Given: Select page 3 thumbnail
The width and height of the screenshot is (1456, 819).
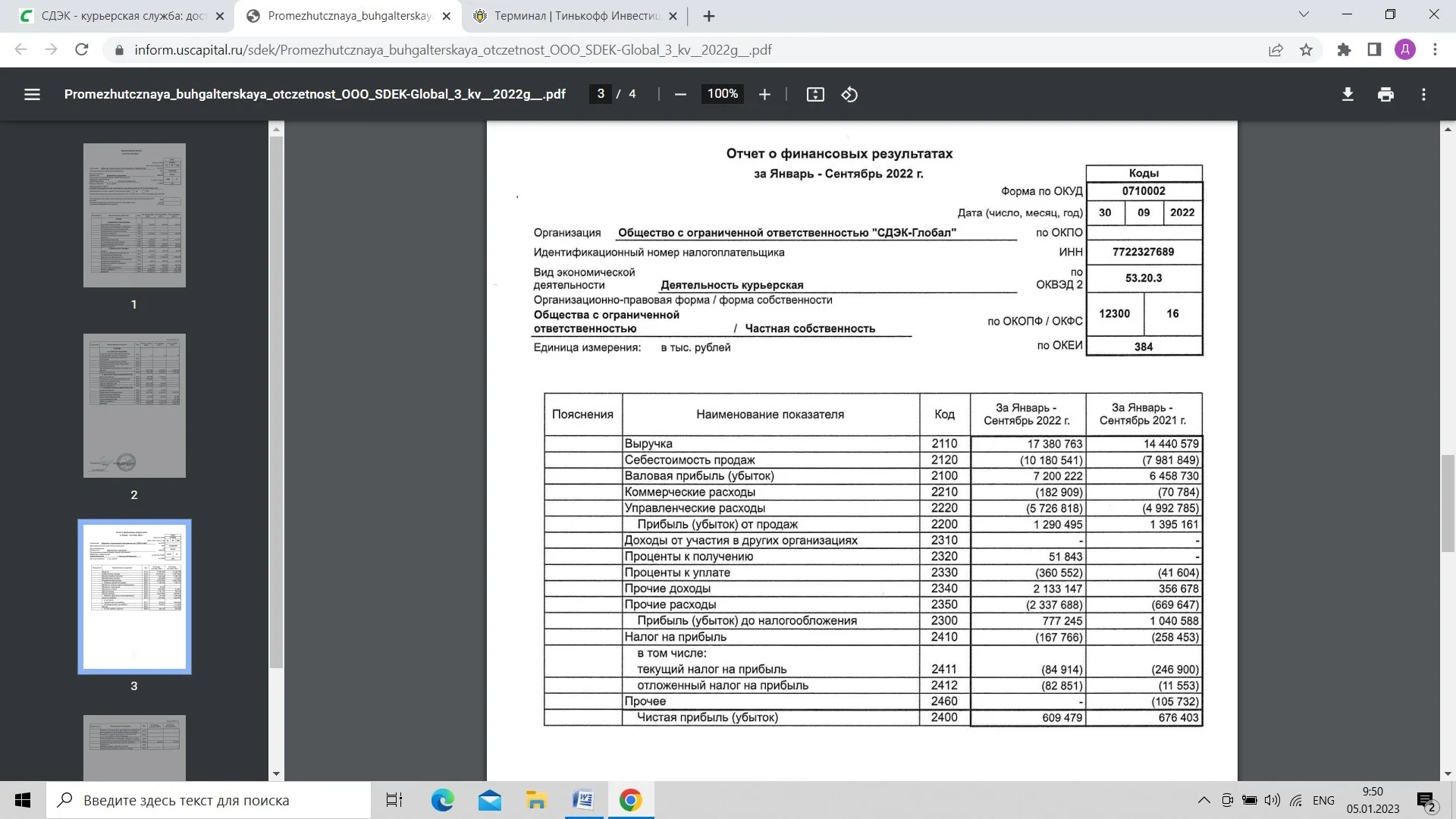Looking at the screenshot, I should [134, 597].
